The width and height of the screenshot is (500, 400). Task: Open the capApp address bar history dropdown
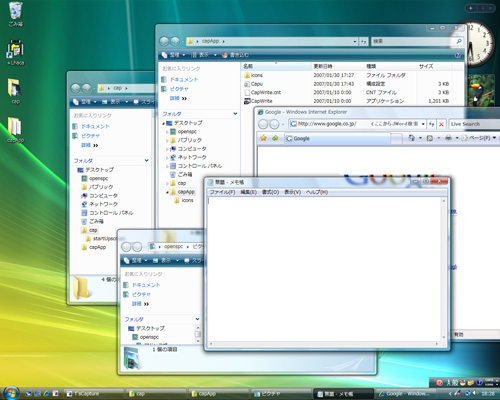pos(355,41)
